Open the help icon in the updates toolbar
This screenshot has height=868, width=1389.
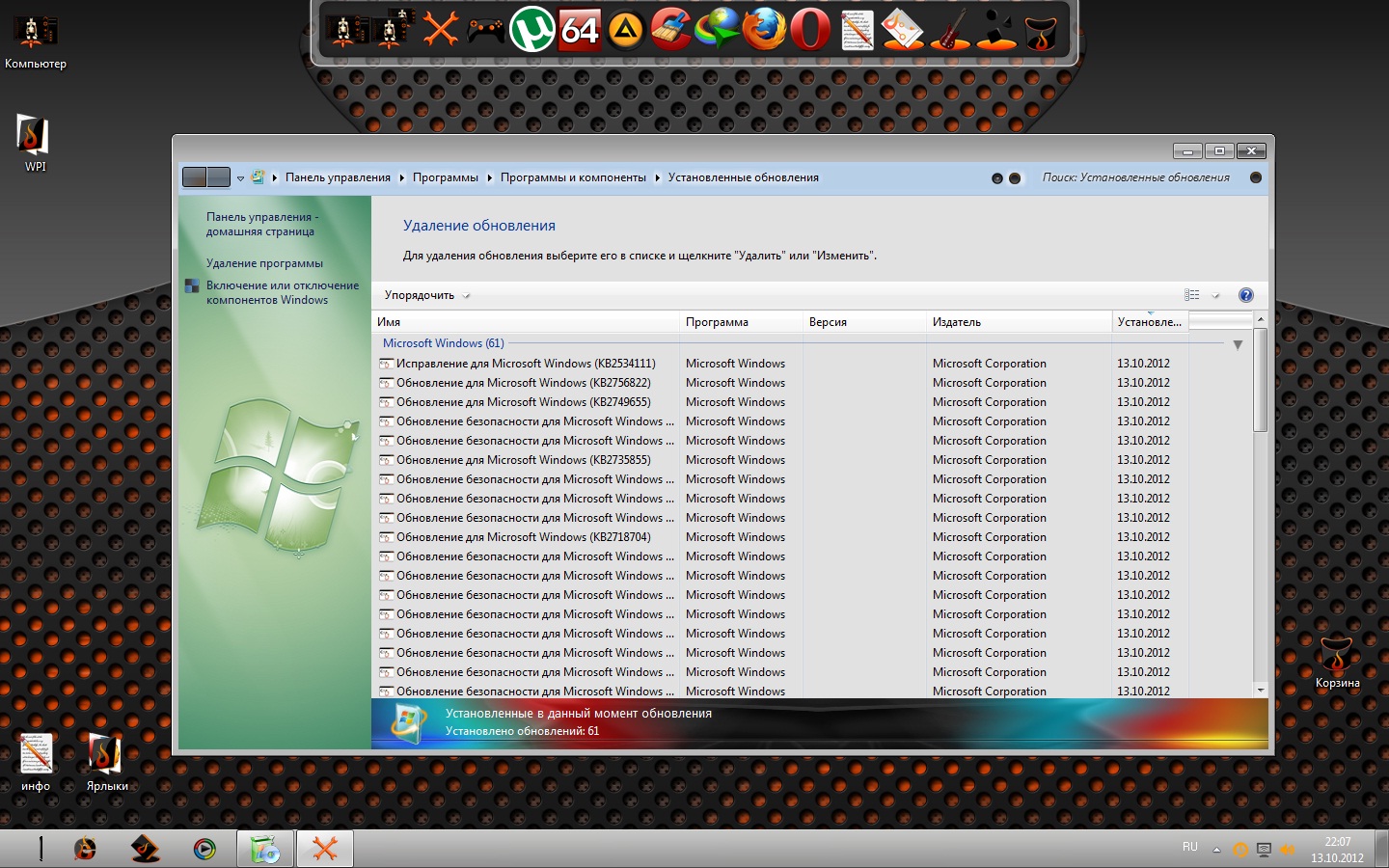(1245, 295)
